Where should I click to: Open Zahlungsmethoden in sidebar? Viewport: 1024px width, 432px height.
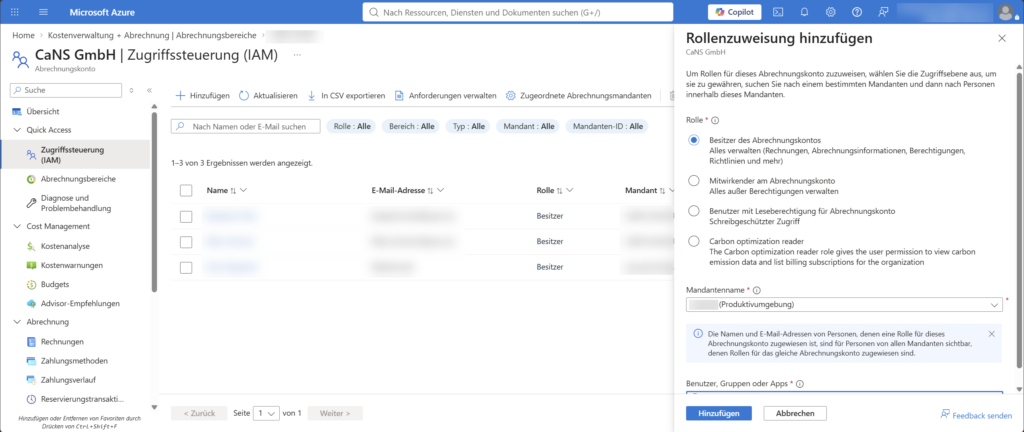(x=74, y=360)
